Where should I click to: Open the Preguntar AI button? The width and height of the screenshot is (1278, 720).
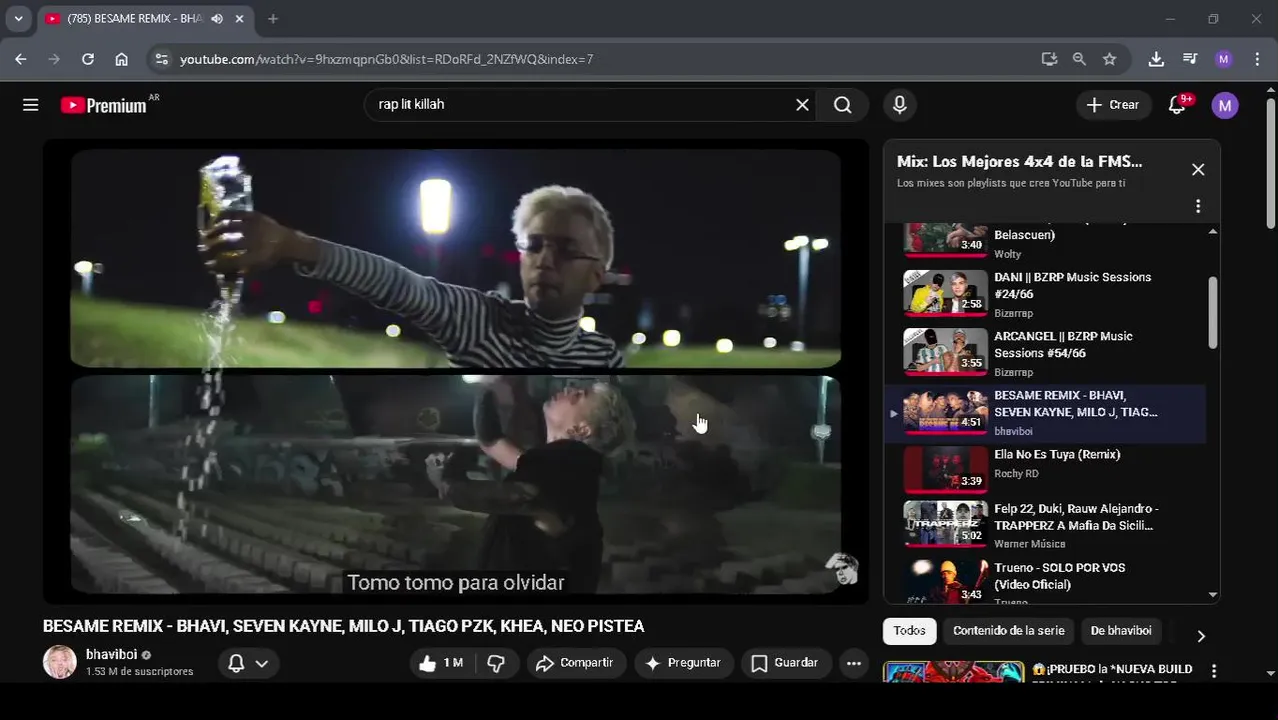click(683, 663)
